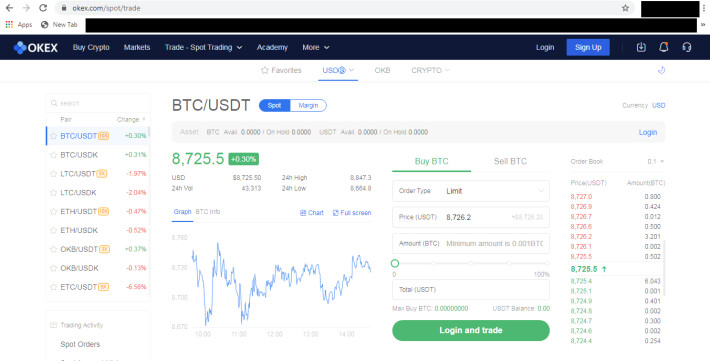710x361 pixels.
Task: Change order book depth 0.1 dropdown
Action: click(x=655, y=162)
